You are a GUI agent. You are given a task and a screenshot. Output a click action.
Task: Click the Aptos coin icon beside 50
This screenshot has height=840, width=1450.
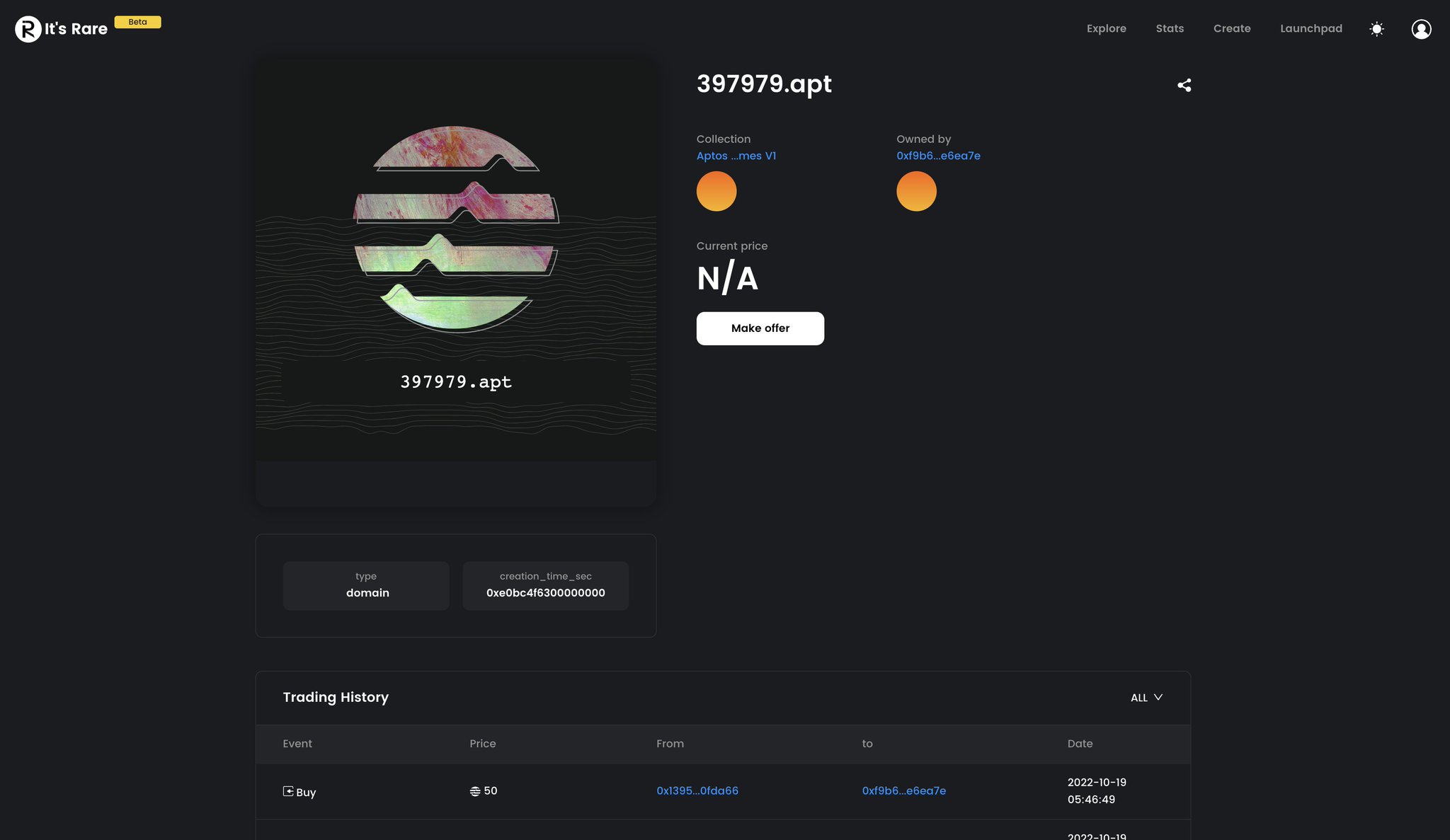pos(475,791)
